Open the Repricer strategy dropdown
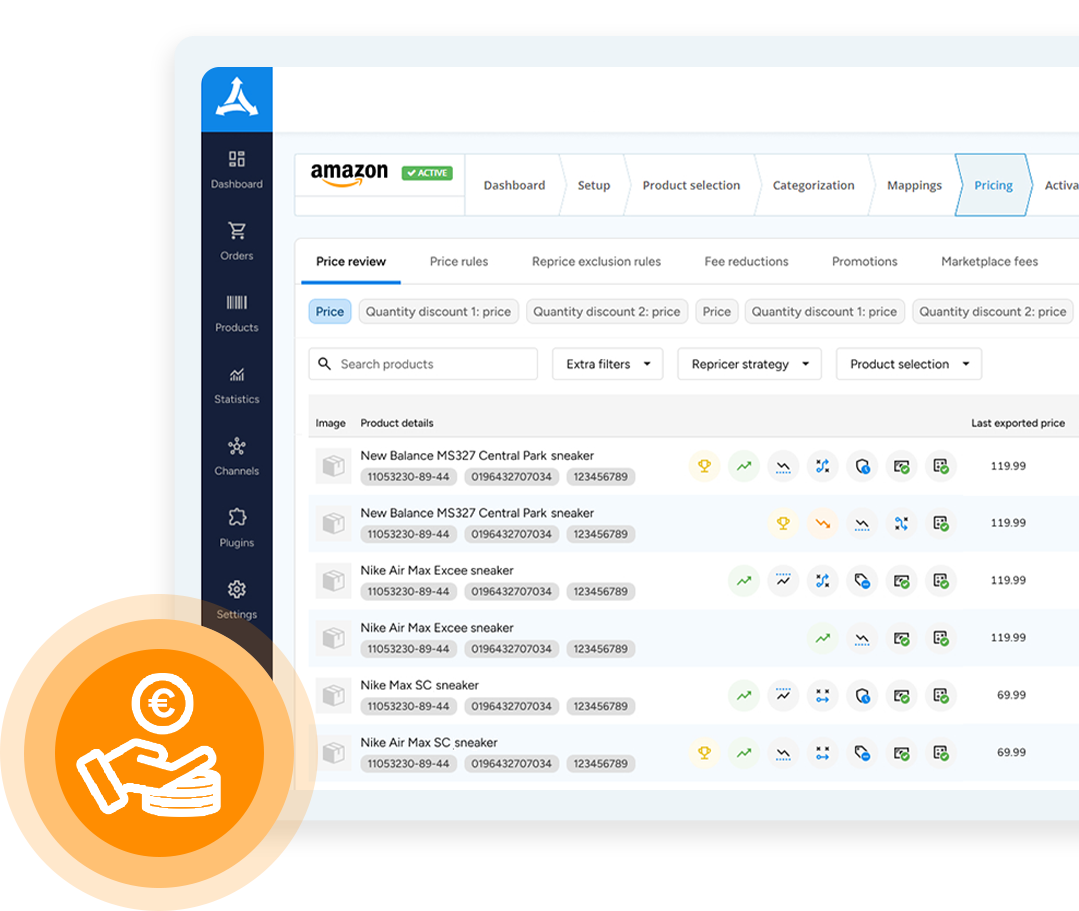 click(749, 364)
